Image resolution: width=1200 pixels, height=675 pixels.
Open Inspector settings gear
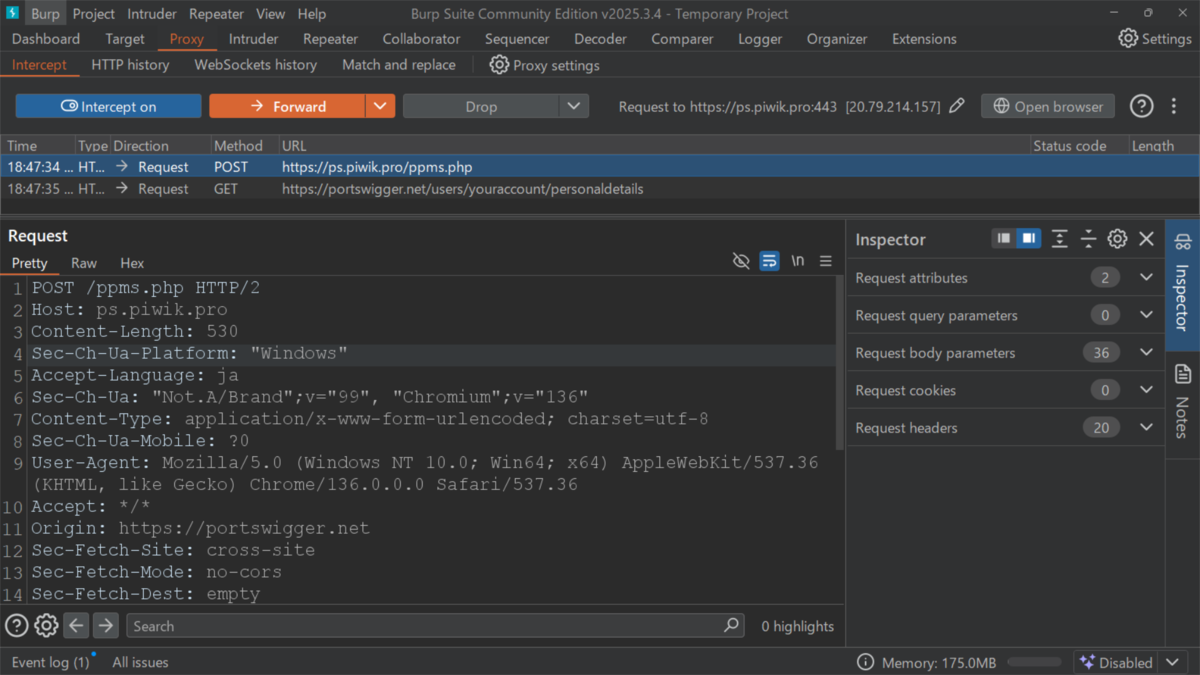1117,239
